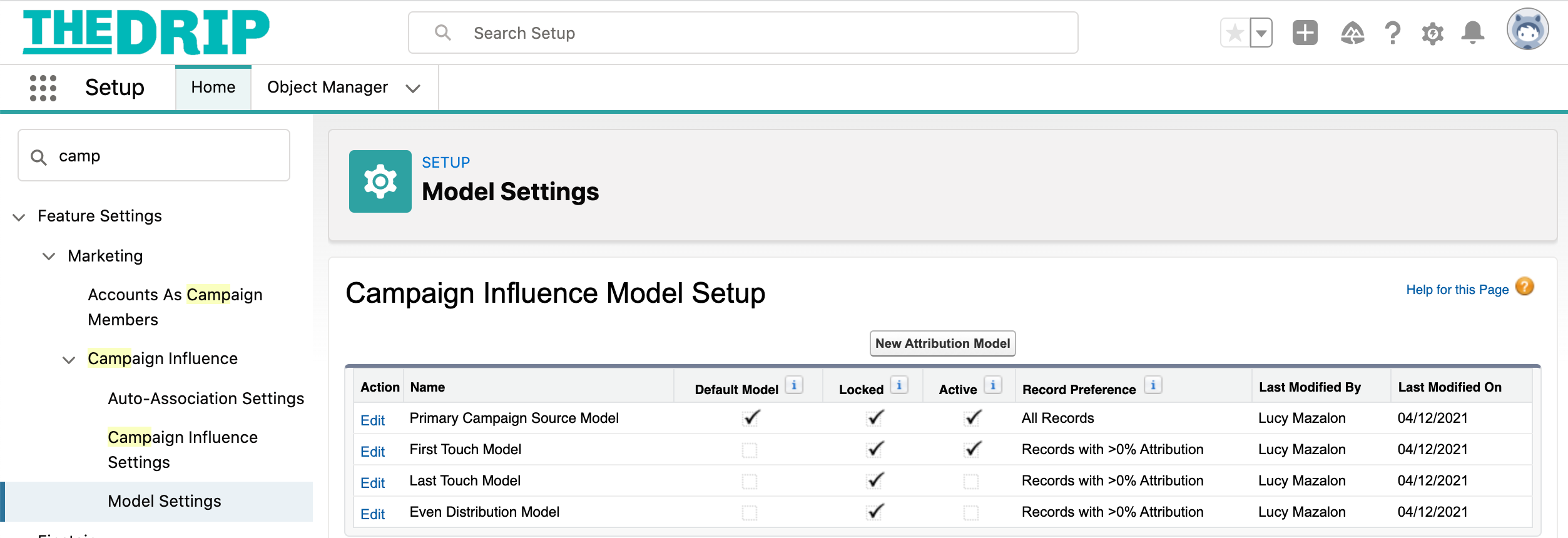Screen dimensions: 1568x538
Task: Toggle Locked for Primary Campaign Source Model
Action: [874, 418]
